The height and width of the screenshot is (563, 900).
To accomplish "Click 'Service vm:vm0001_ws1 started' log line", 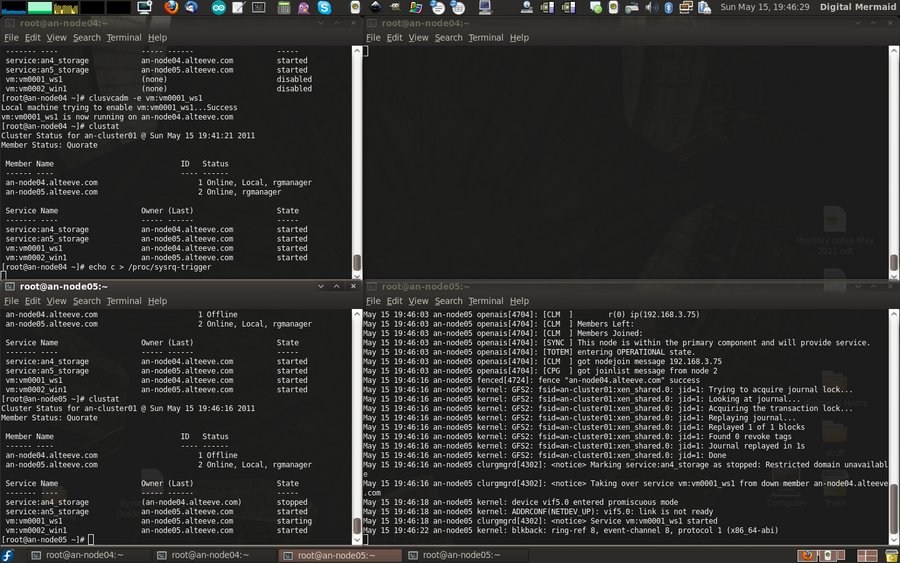I will 540,521.
